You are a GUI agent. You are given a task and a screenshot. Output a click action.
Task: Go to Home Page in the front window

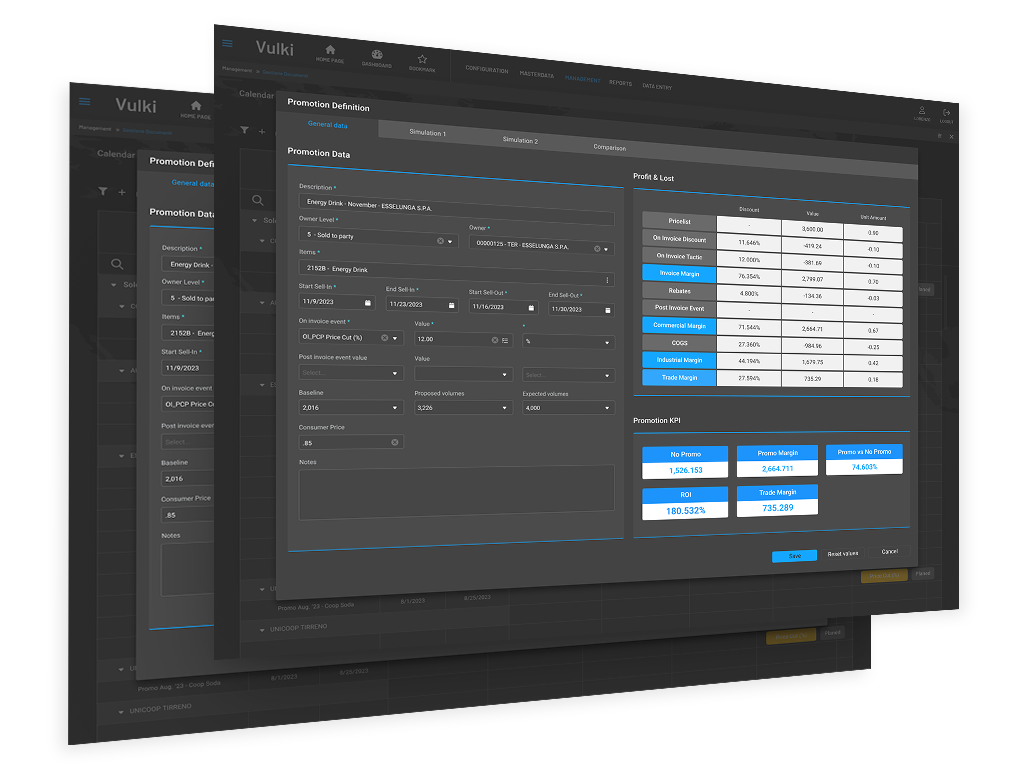pos(330,54)
